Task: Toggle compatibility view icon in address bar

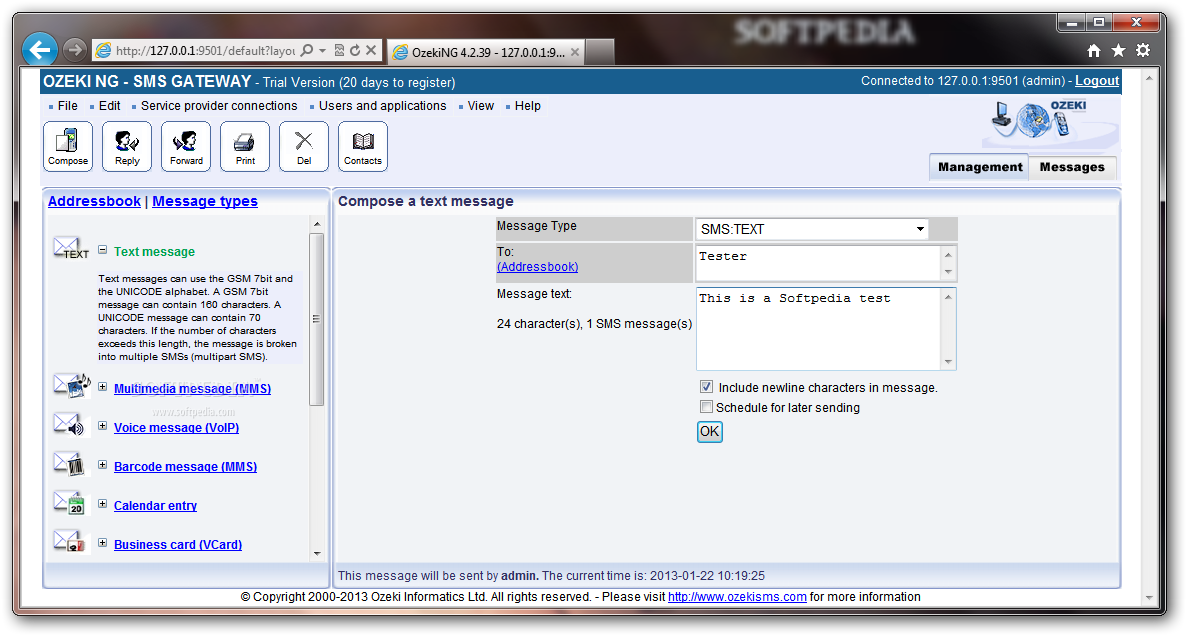Action: pos(339,50)
